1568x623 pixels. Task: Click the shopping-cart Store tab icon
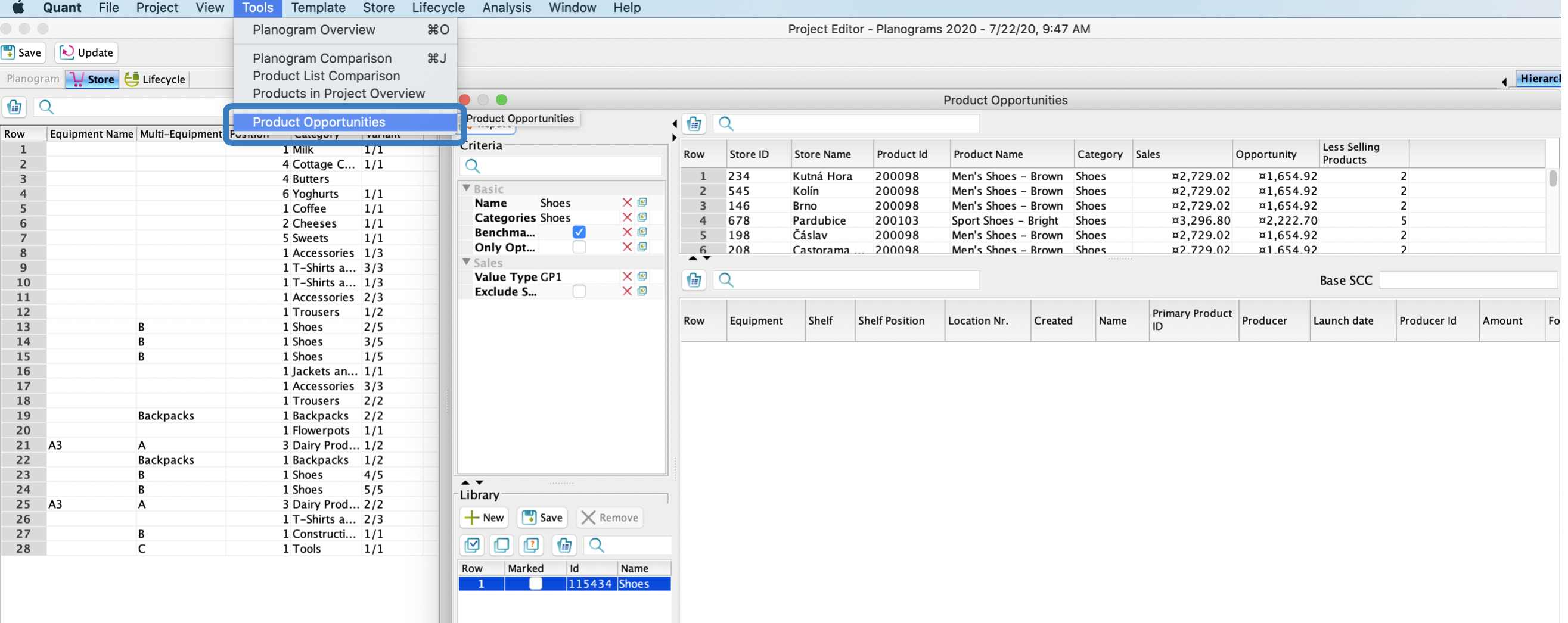77,79
